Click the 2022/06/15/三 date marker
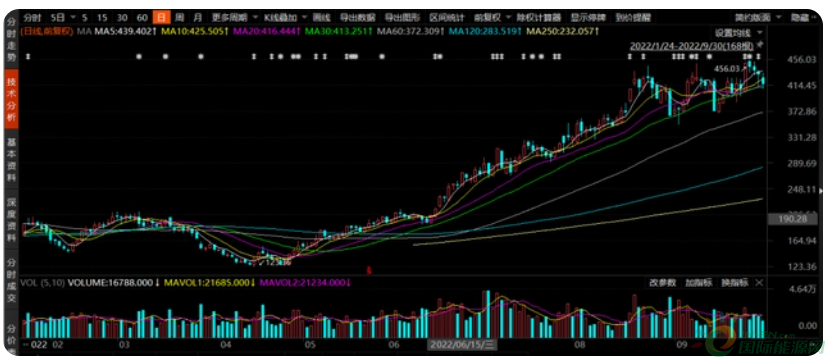Image resolution: width=830 pixels, height=362 pixels. 462,345
